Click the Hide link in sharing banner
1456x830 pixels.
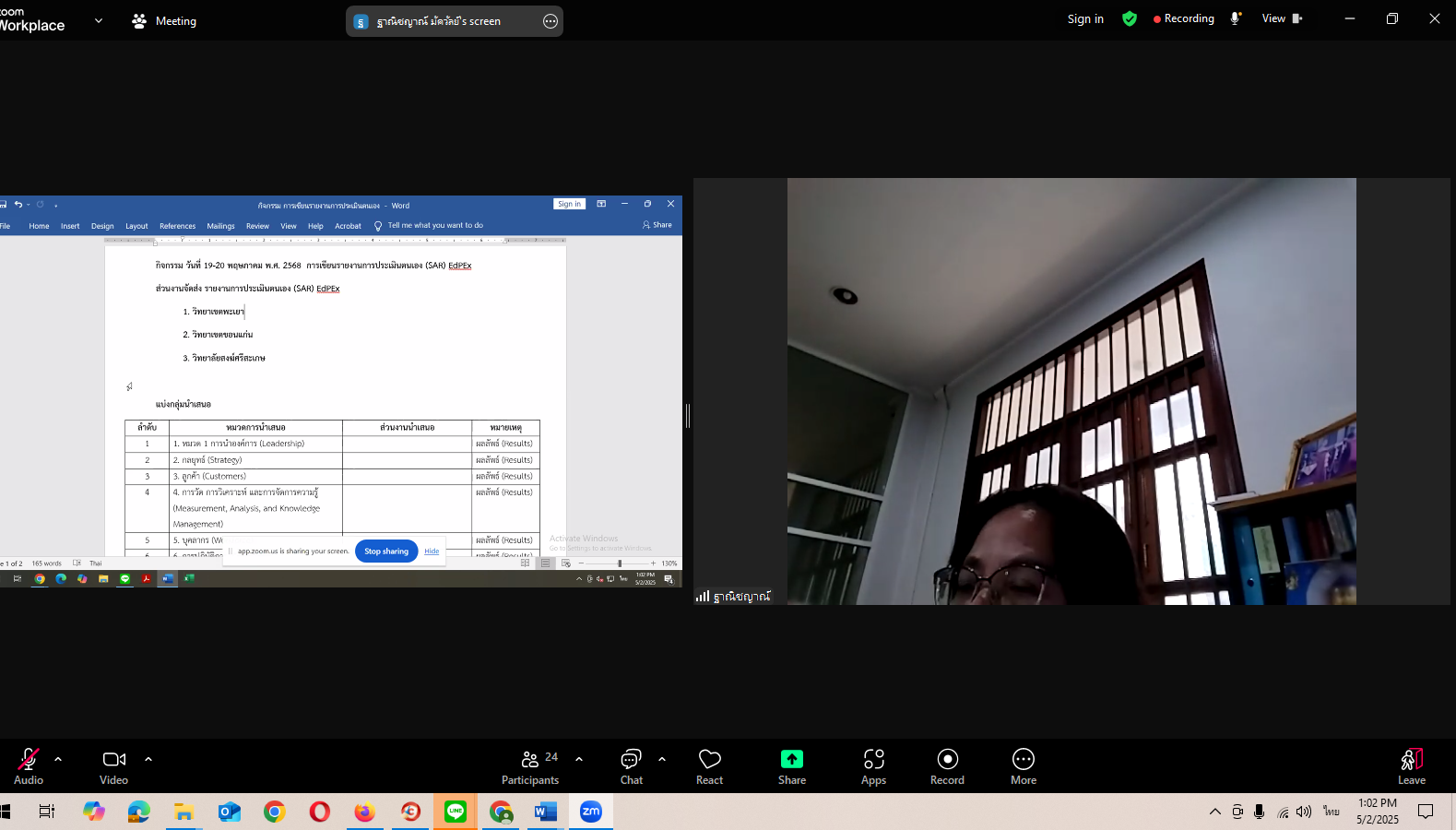(x=432, y=551)
